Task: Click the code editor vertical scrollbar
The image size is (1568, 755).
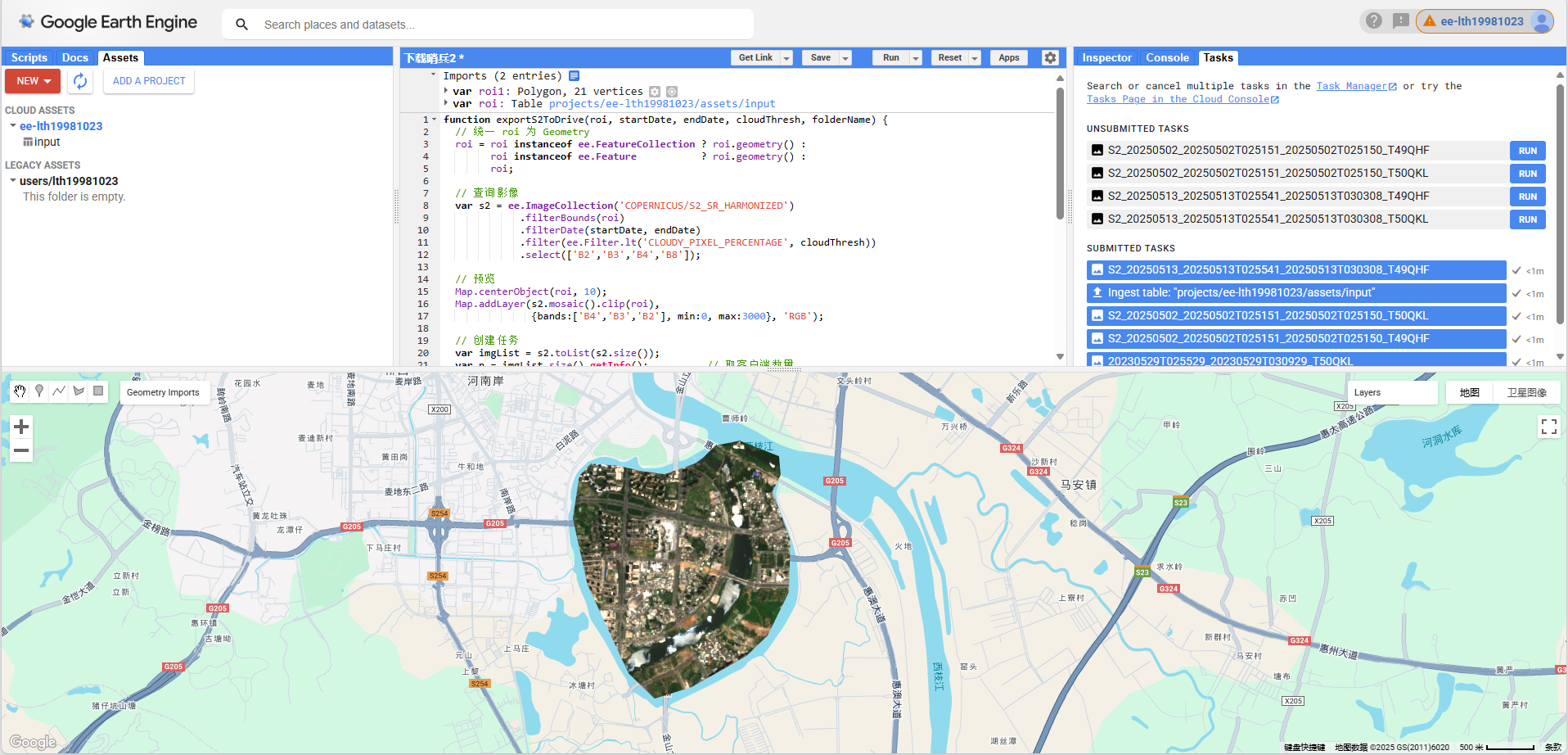Action: [x=1060, y=154]
